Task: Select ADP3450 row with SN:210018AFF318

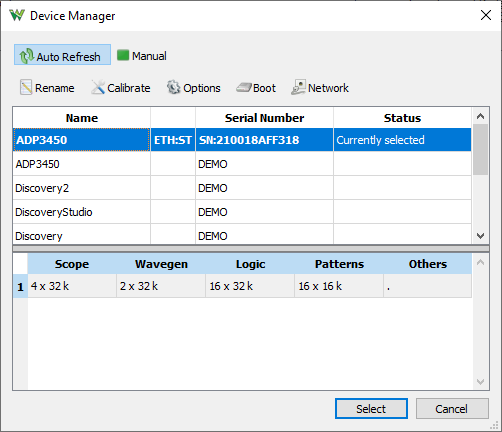Action: (242, 140)
